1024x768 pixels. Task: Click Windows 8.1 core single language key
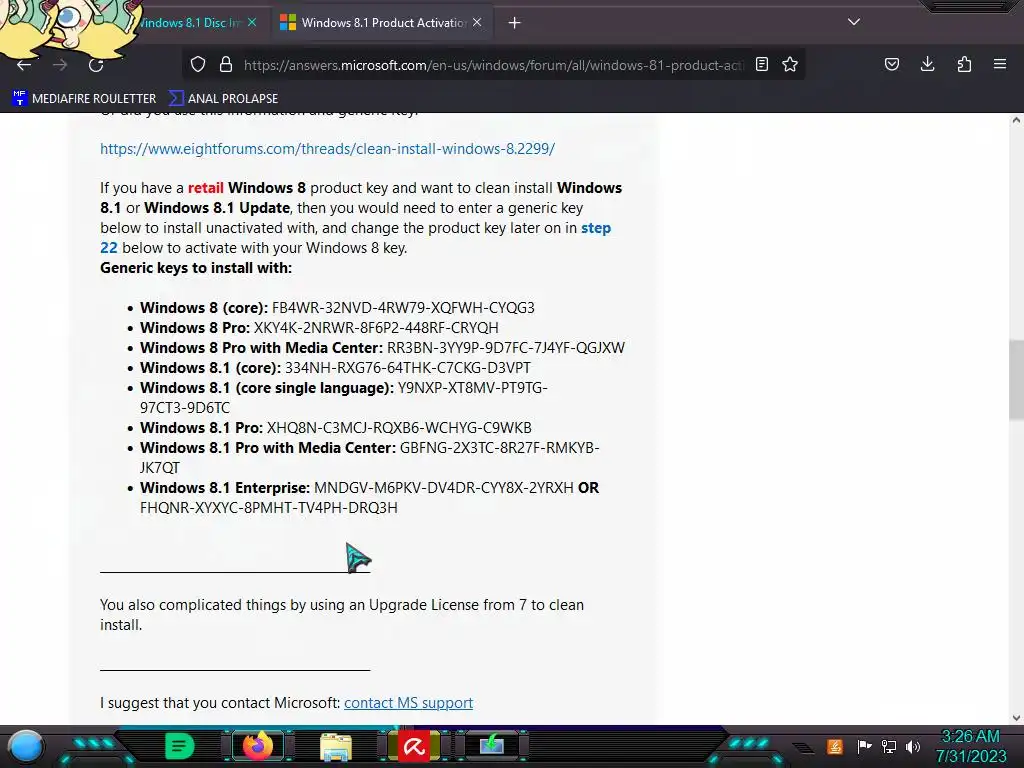click(344, 398)
